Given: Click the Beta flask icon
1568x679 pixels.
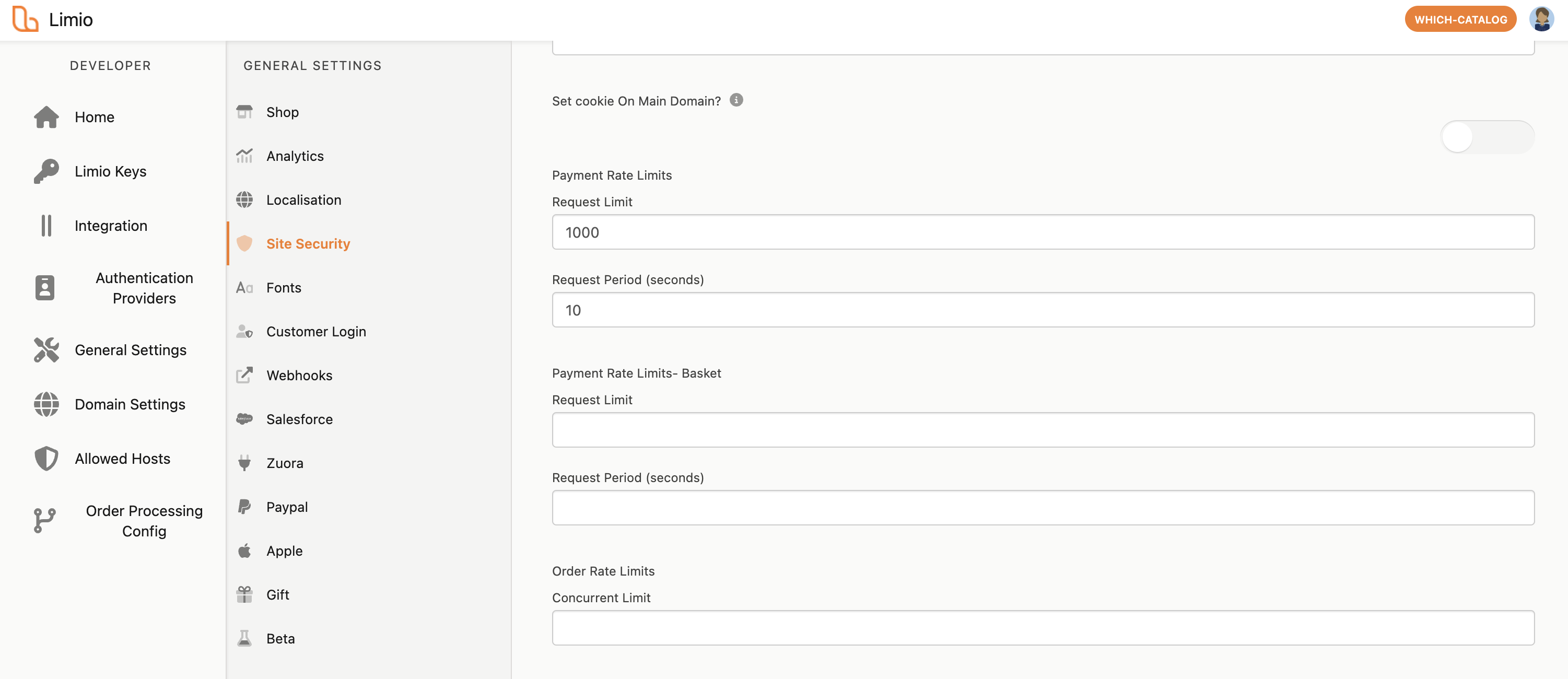Looking at the screenshot, I should (x=244, y=638).
